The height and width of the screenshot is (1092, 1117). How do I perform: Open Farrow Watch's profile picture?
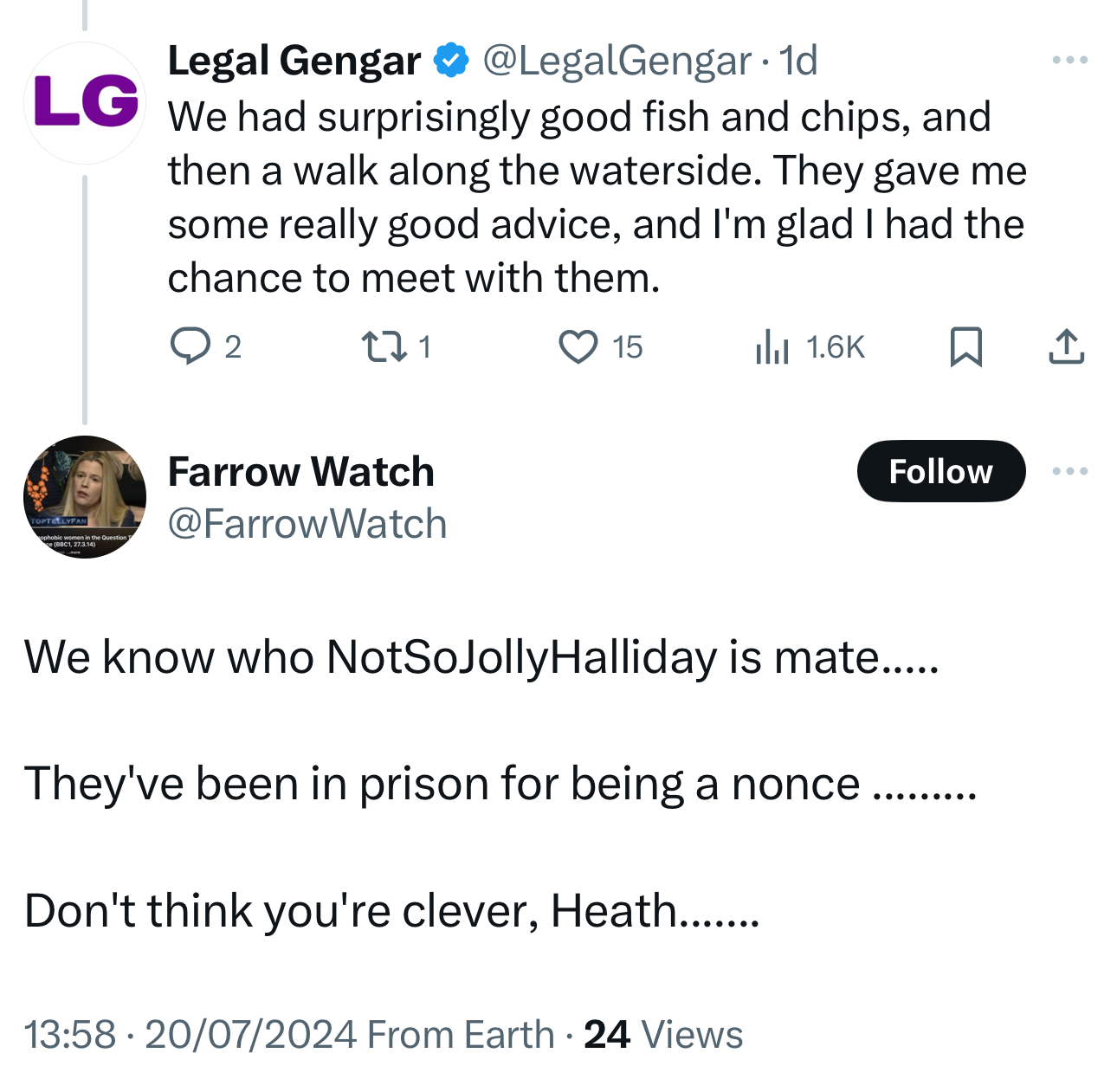85,496
